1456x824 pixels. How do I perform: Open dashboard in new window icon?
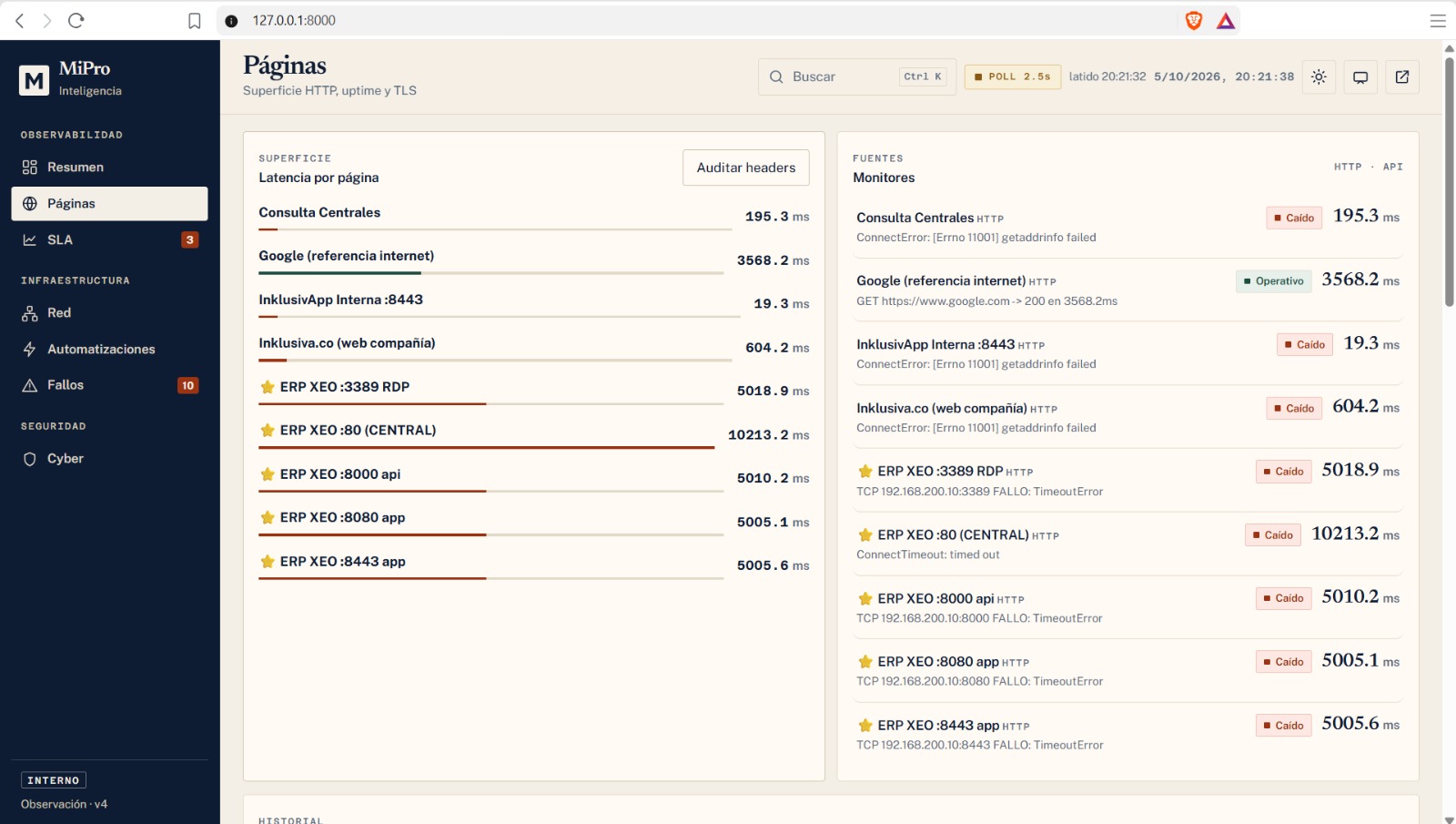pos(1402,77)
